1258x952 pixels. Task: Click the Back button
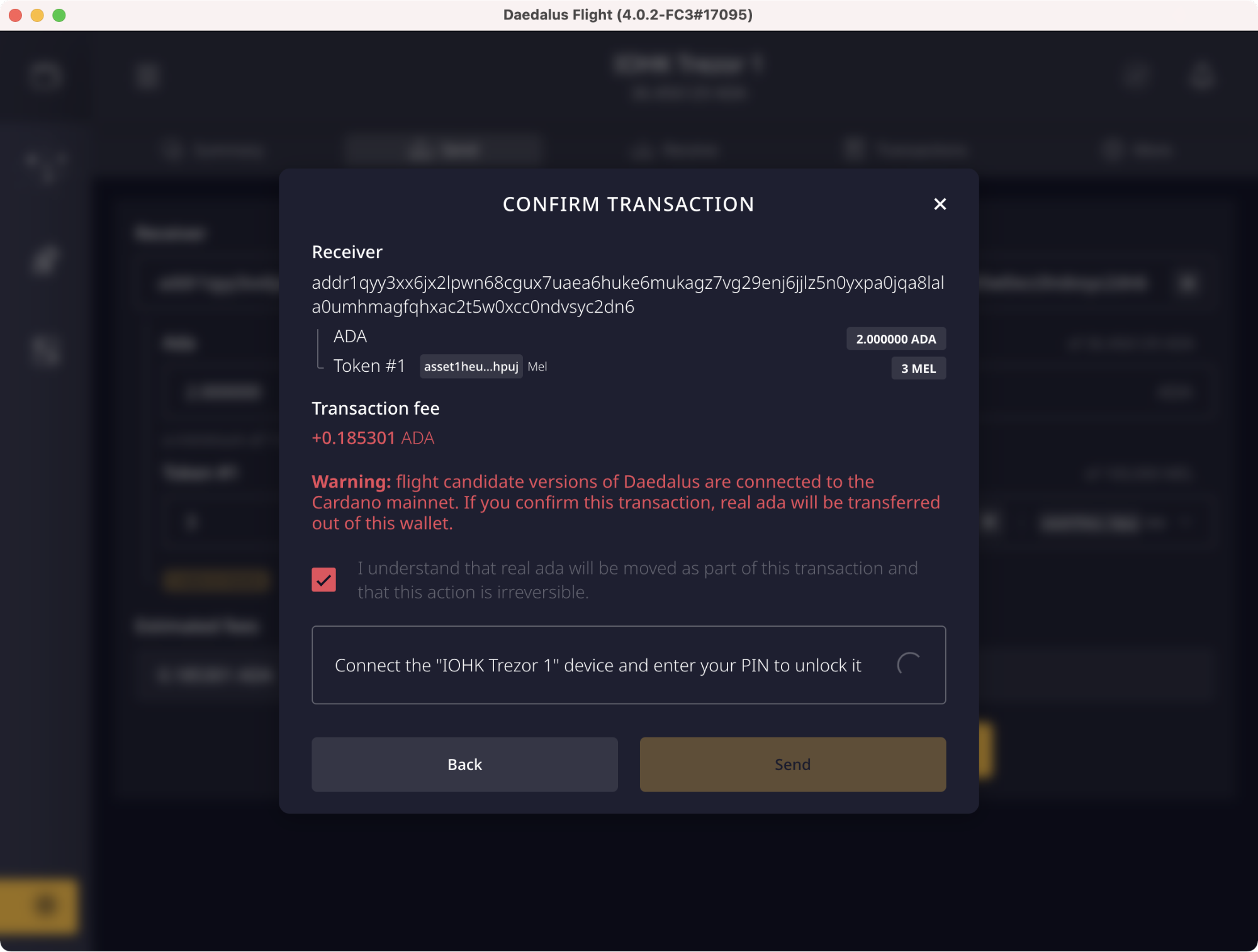click(x=464, y=764)
